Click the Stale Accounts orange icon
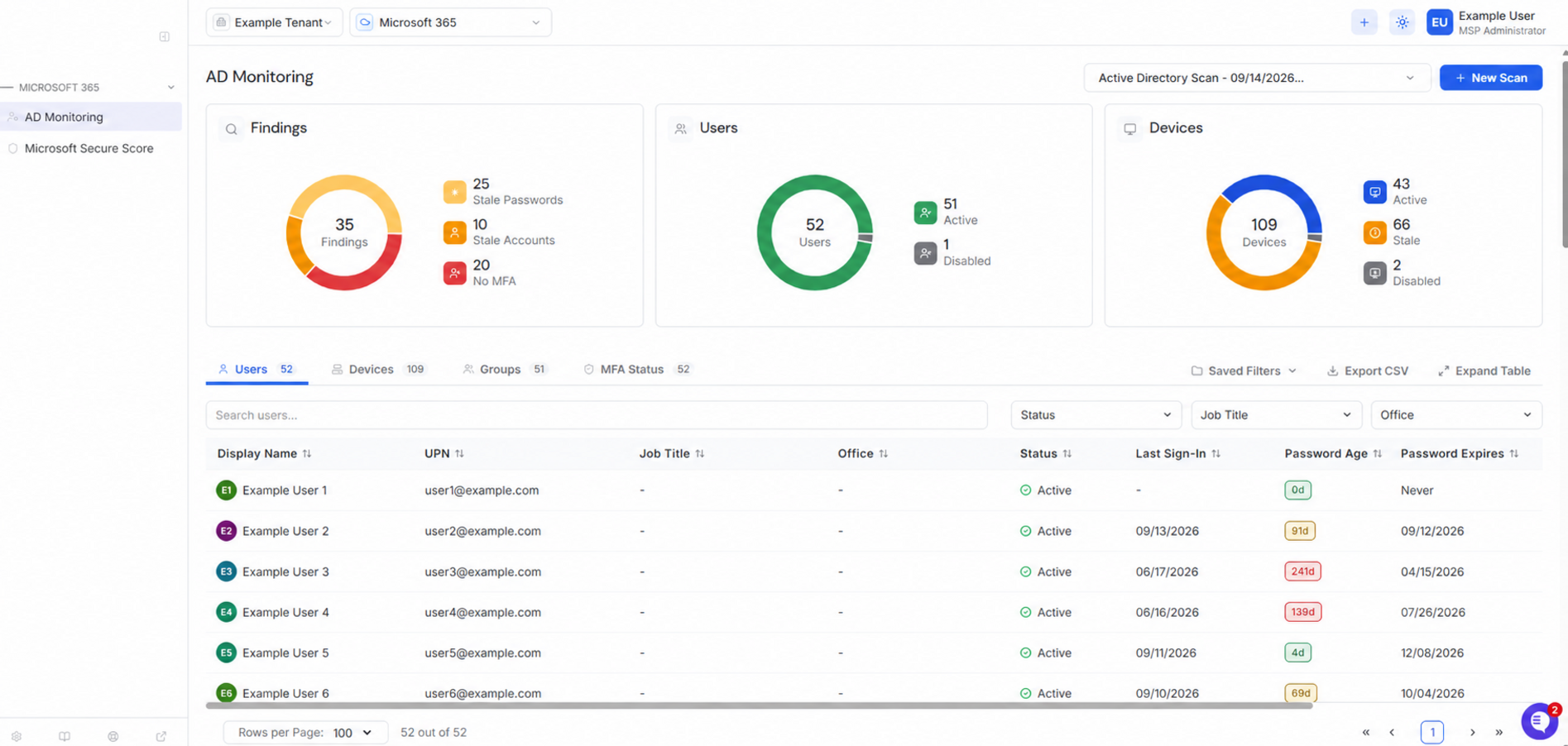The image size is (1568, 746). [x=454, y=232]
